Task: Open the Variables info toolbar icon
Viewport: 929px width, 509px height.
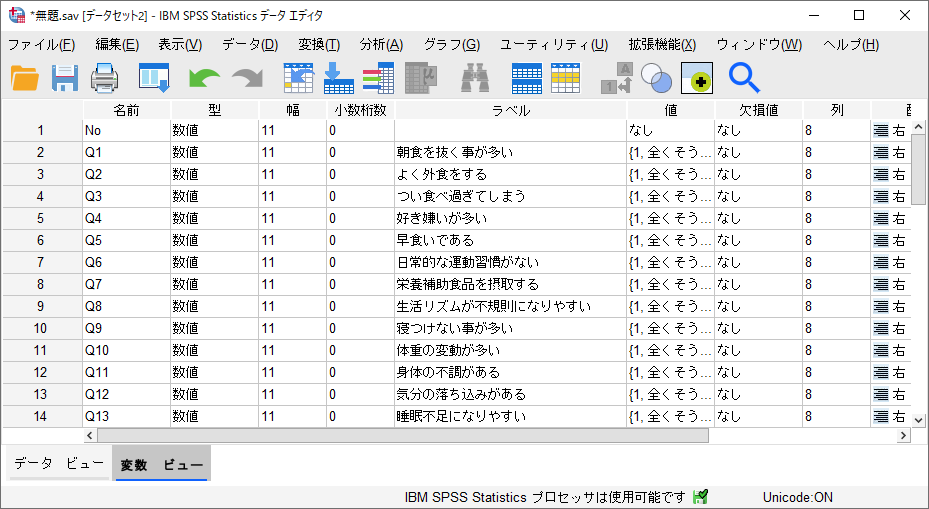Action: point(379,78)
